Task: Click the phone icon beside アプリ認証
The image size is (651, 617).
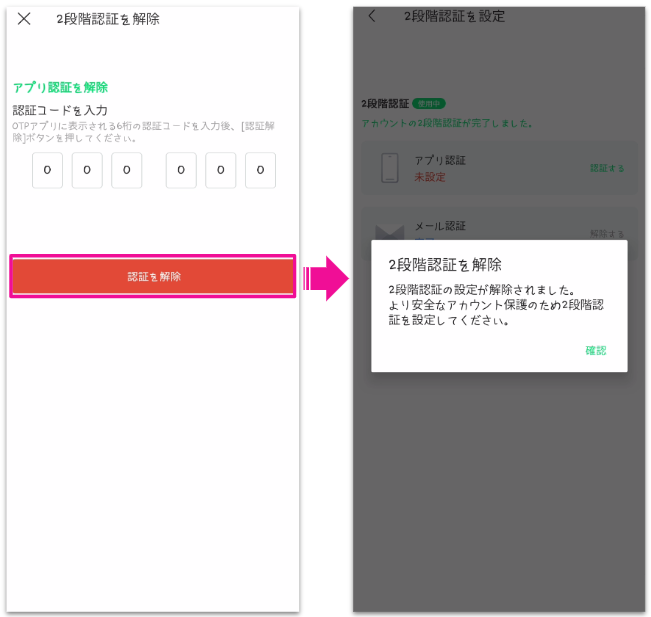Action: [x=390, y=168]
